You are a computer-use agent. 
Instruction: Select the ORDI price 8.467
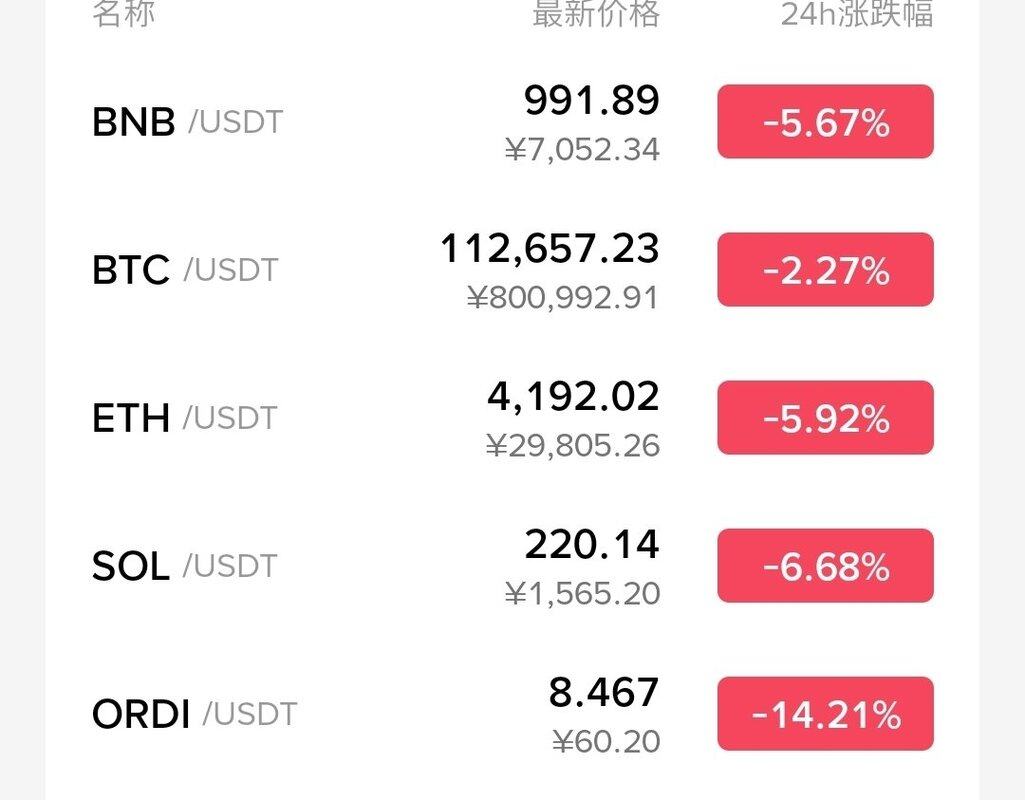pyautogui.click(x=603, y=693)
